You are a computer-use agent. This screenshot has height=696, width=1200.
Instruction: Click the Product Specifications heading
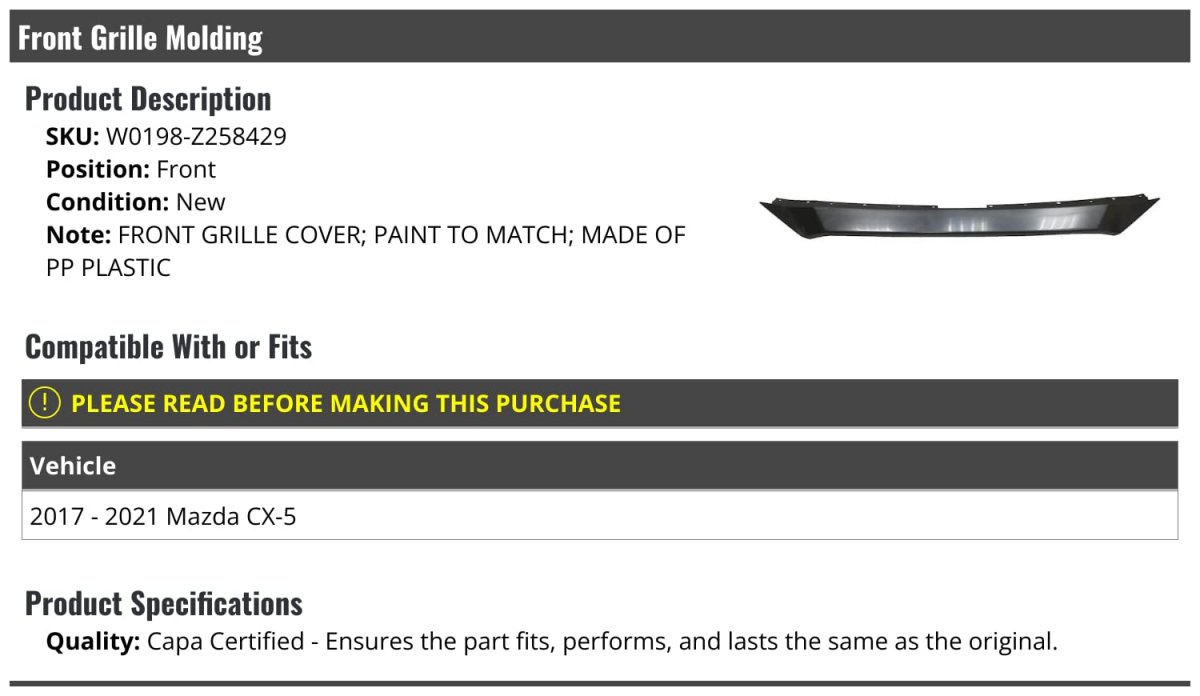coord(164,604)
